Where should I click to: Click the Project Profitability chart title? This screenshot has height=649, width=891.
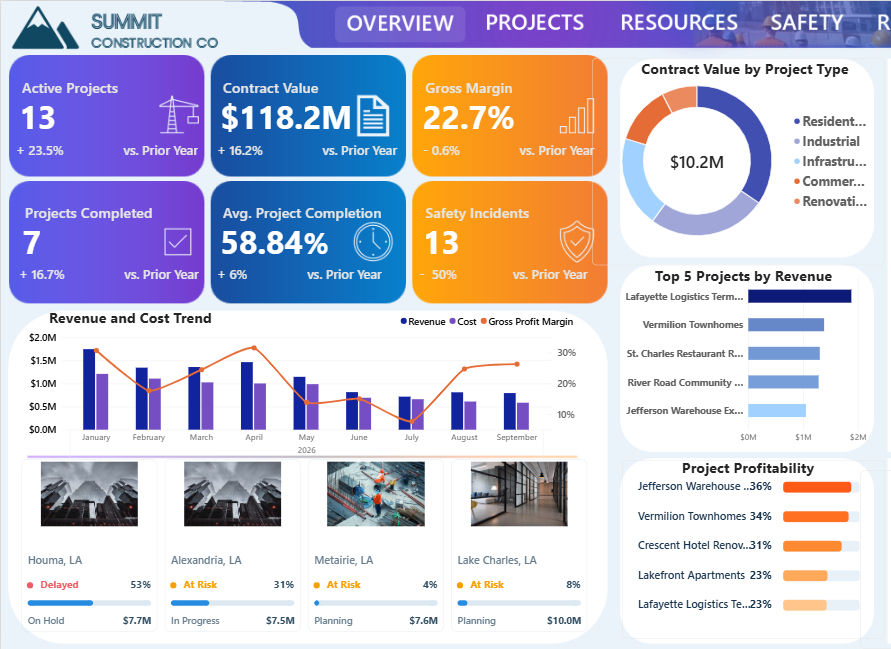(x=748, y=468)
